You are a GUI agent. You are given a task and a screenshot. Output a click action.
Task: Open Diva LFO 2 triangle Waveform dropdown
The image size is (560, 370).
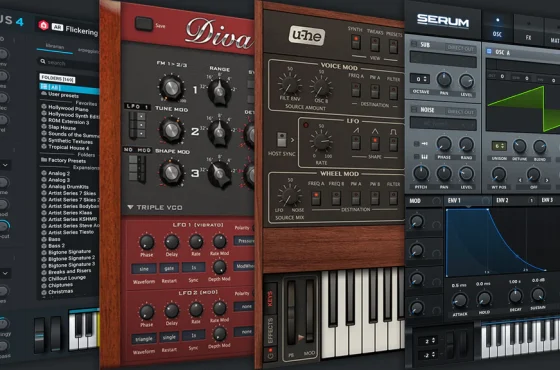144,339
